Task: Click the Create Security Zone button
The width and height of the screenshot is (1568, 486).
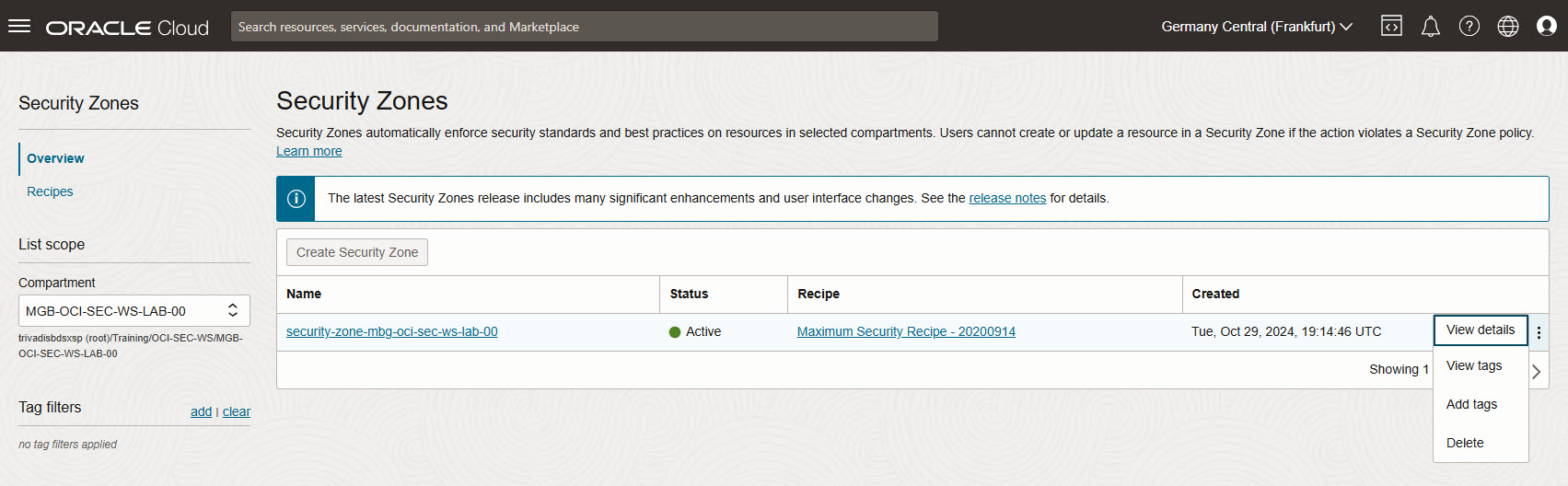Action: point(357,252)
